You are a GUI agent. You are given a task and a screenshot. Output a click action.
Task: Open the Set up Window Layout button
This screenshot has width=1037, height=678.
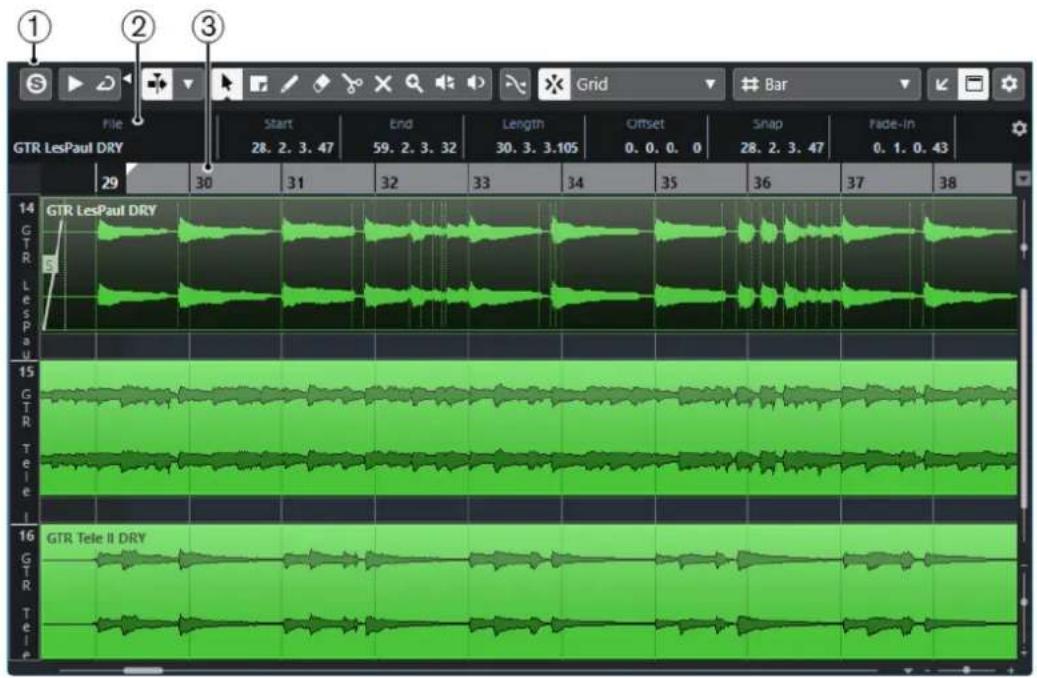click(974, 84)
